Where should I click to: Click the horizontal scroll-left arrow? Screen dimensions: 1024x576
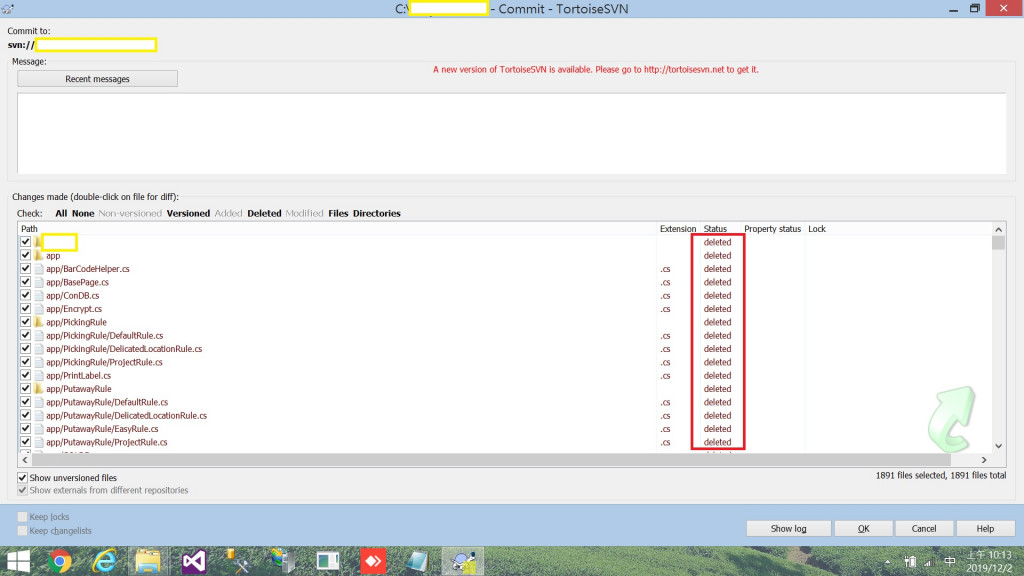click(25, 460)
